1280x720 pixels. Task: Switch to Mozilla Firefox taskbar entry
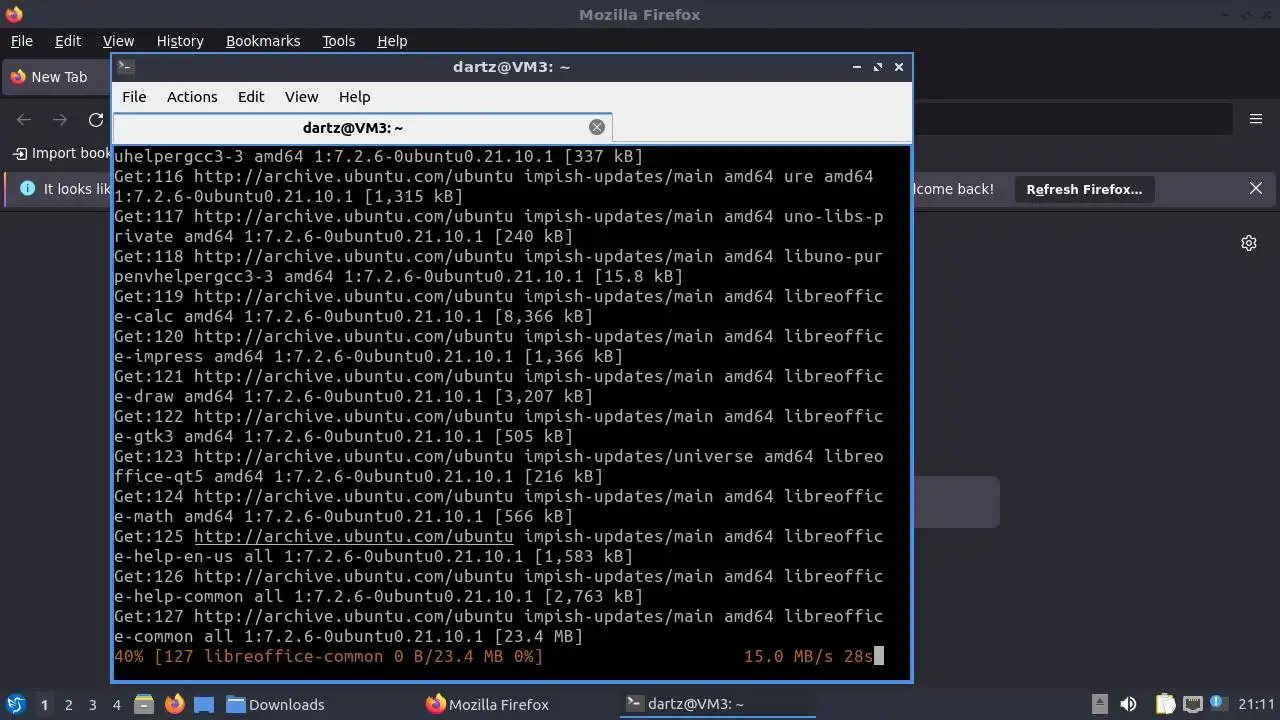coord(488,704)
